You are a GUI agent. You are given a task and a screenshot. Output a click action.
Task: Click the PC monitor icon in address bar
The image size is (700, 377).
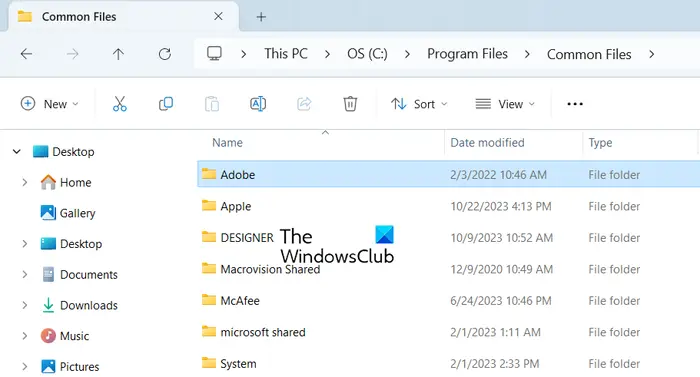tap(214, 54)
